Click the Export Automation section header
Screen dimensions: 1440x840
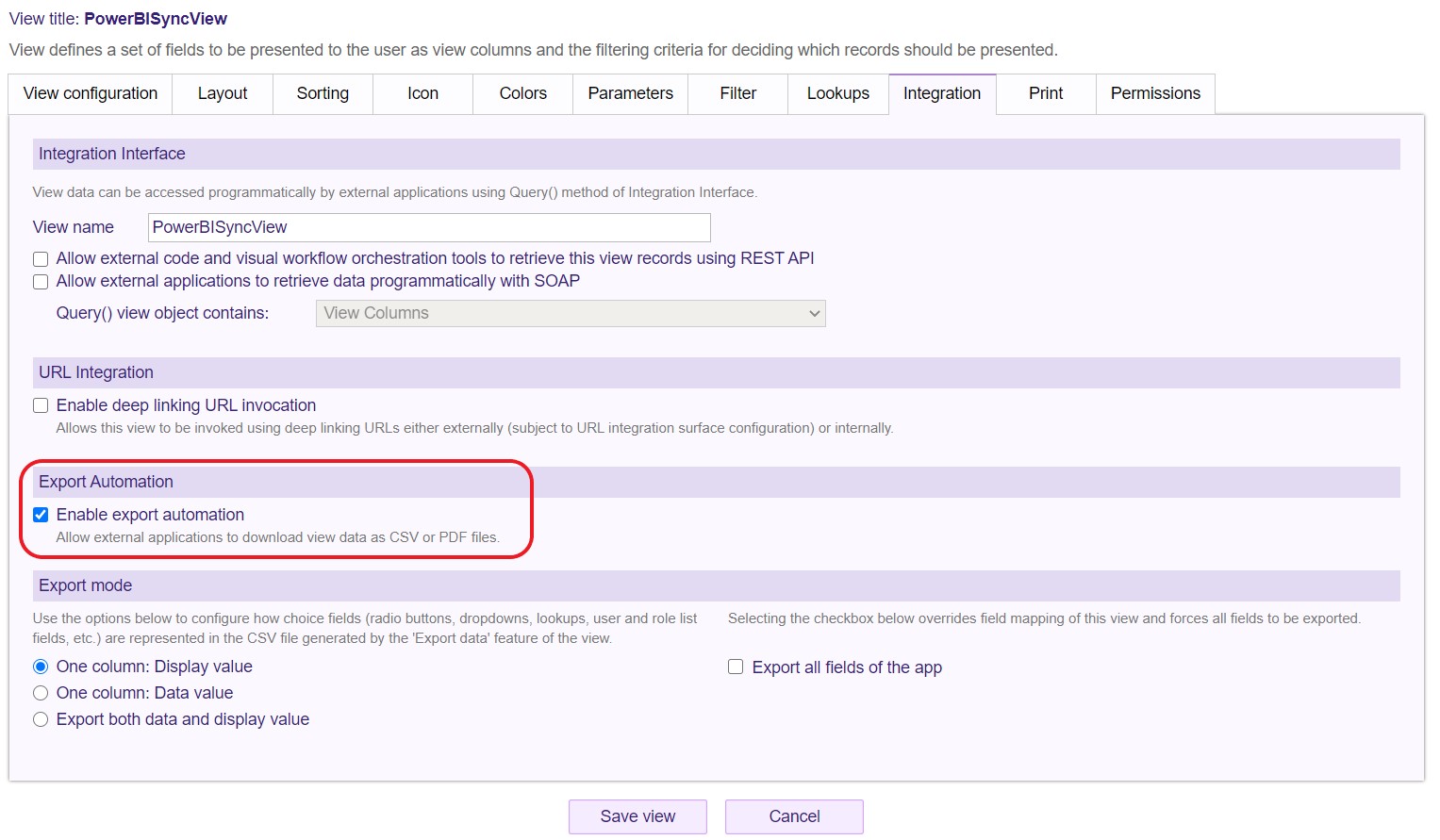click(x=717, y=482)
